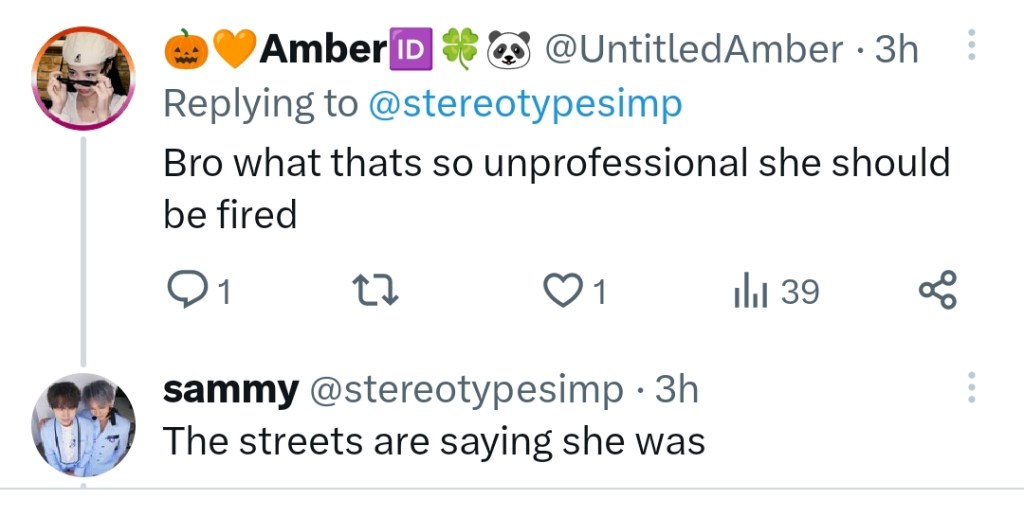Visit the @UntitledAmber handle
This screenshot has width=1024, height=517.
click(693, 48)
